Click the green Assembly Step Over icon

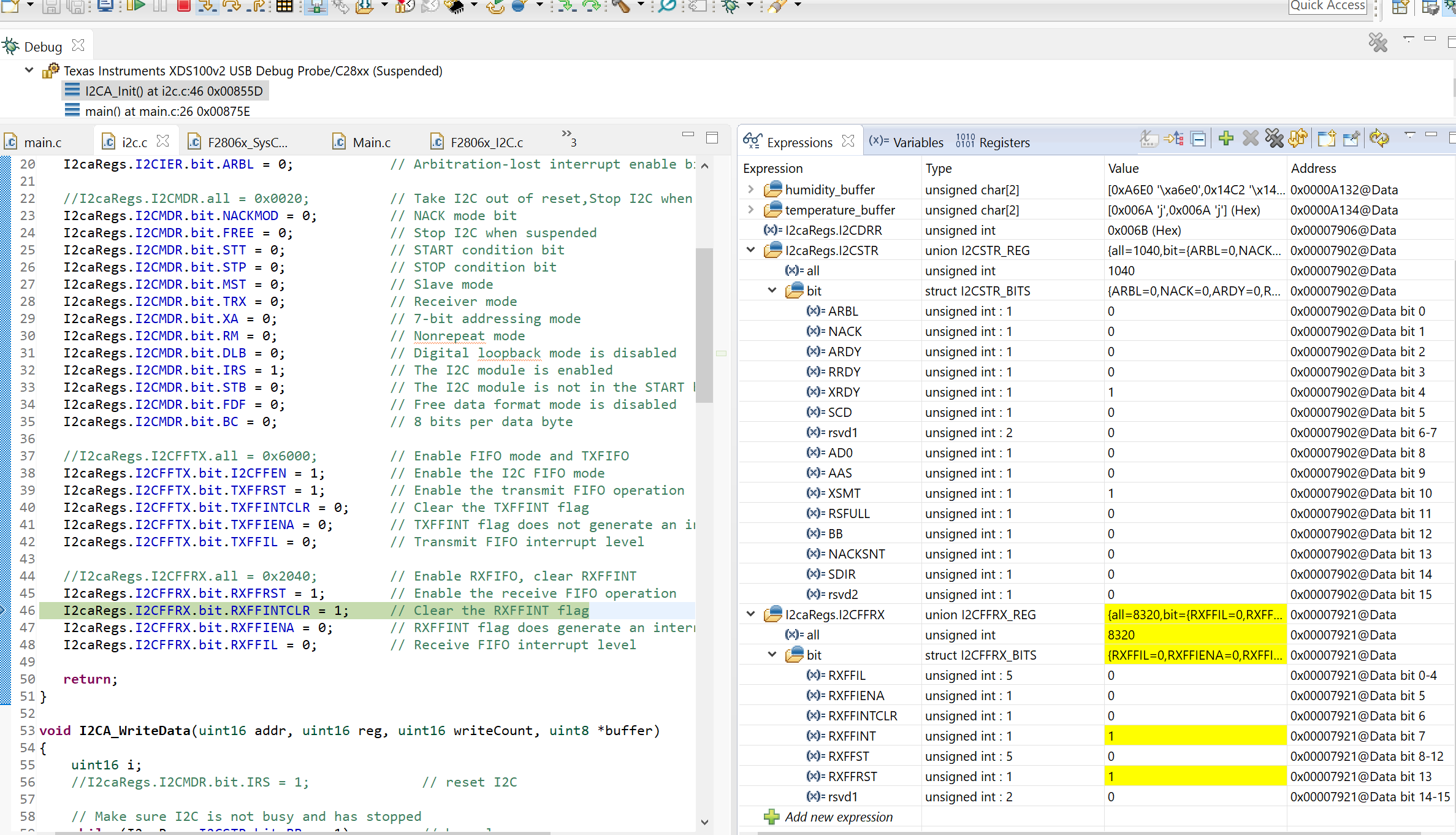592,6
